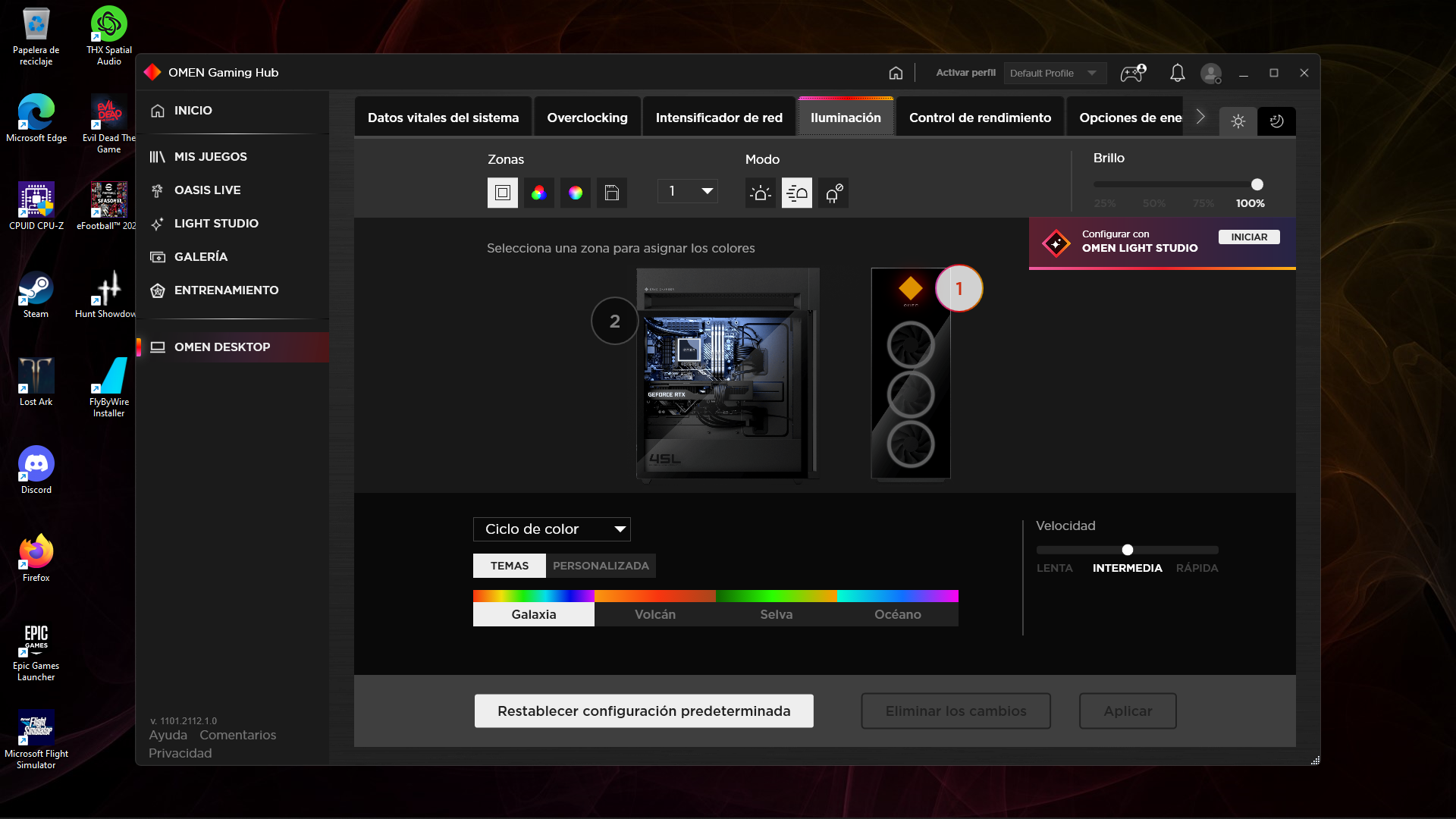This screenshot has width=1456, height=819.
Task: Expand the Ciclo de color dropdown
Action: point(551,529)
